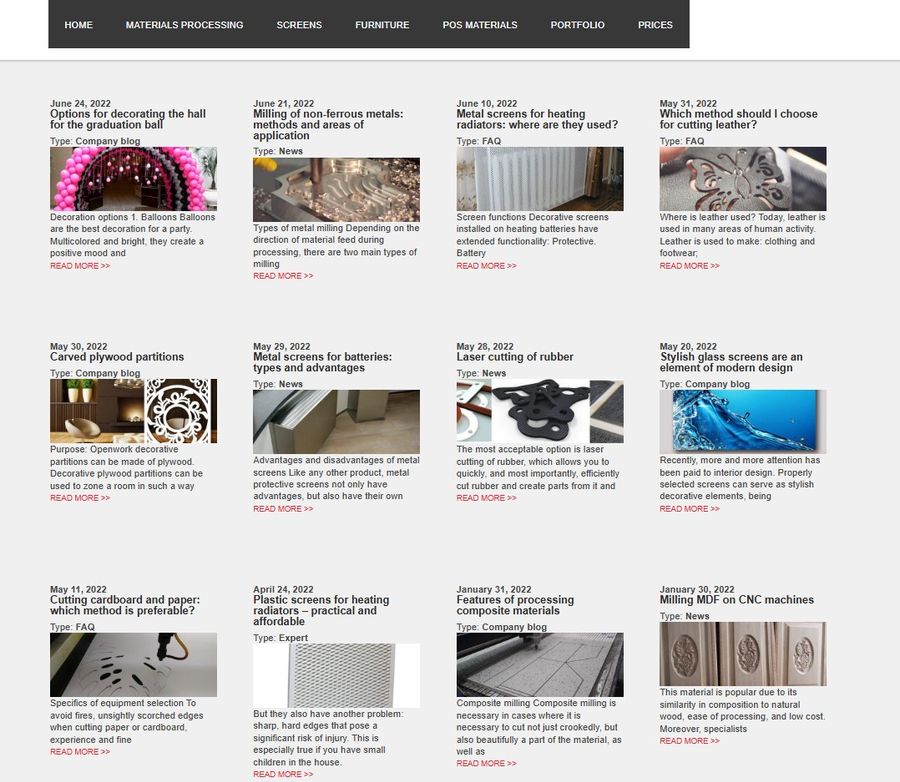Click the 'June 24, 2022' date text
The image size is (900, 782).
tap(80, 103)
